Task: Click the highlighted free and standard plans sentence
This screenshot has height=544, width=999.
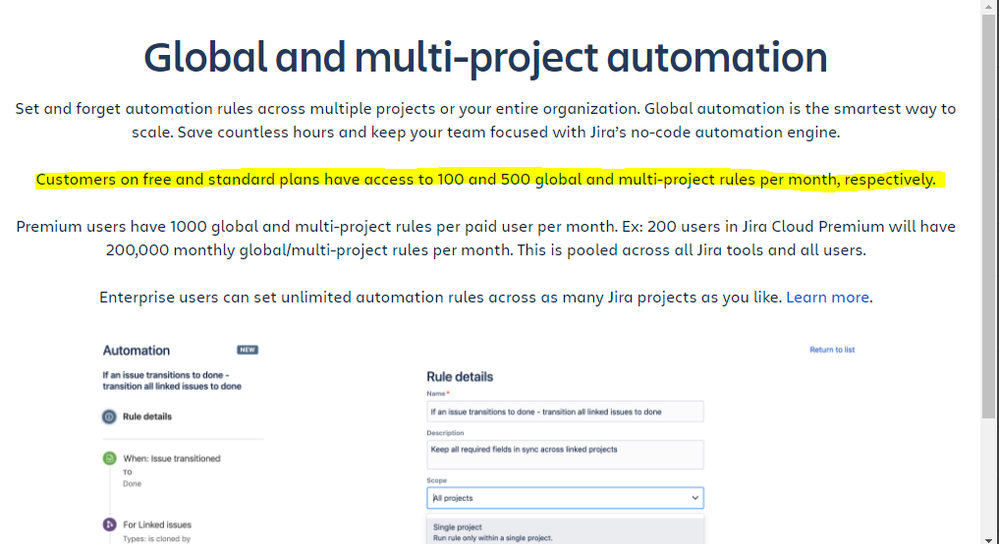Action: (485, 180)
